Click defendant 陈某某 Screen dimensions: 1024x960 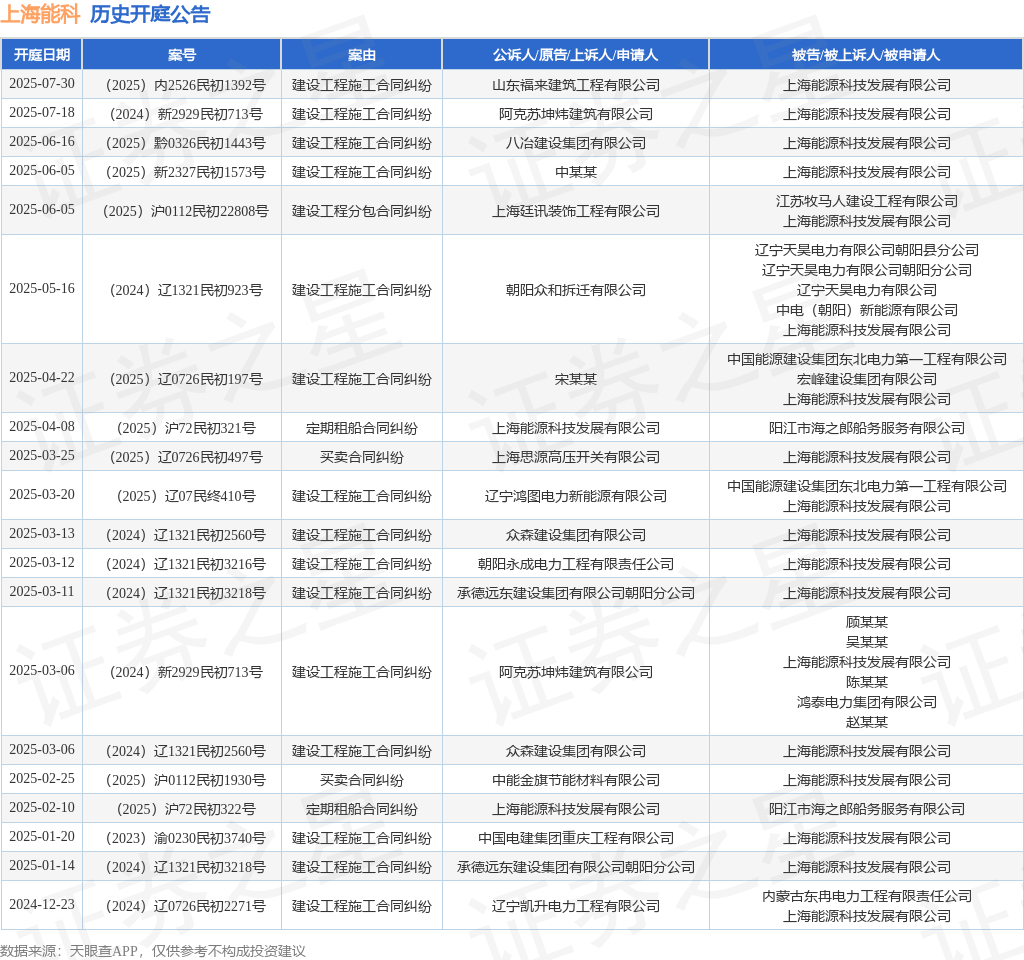[x=867, y=682]
